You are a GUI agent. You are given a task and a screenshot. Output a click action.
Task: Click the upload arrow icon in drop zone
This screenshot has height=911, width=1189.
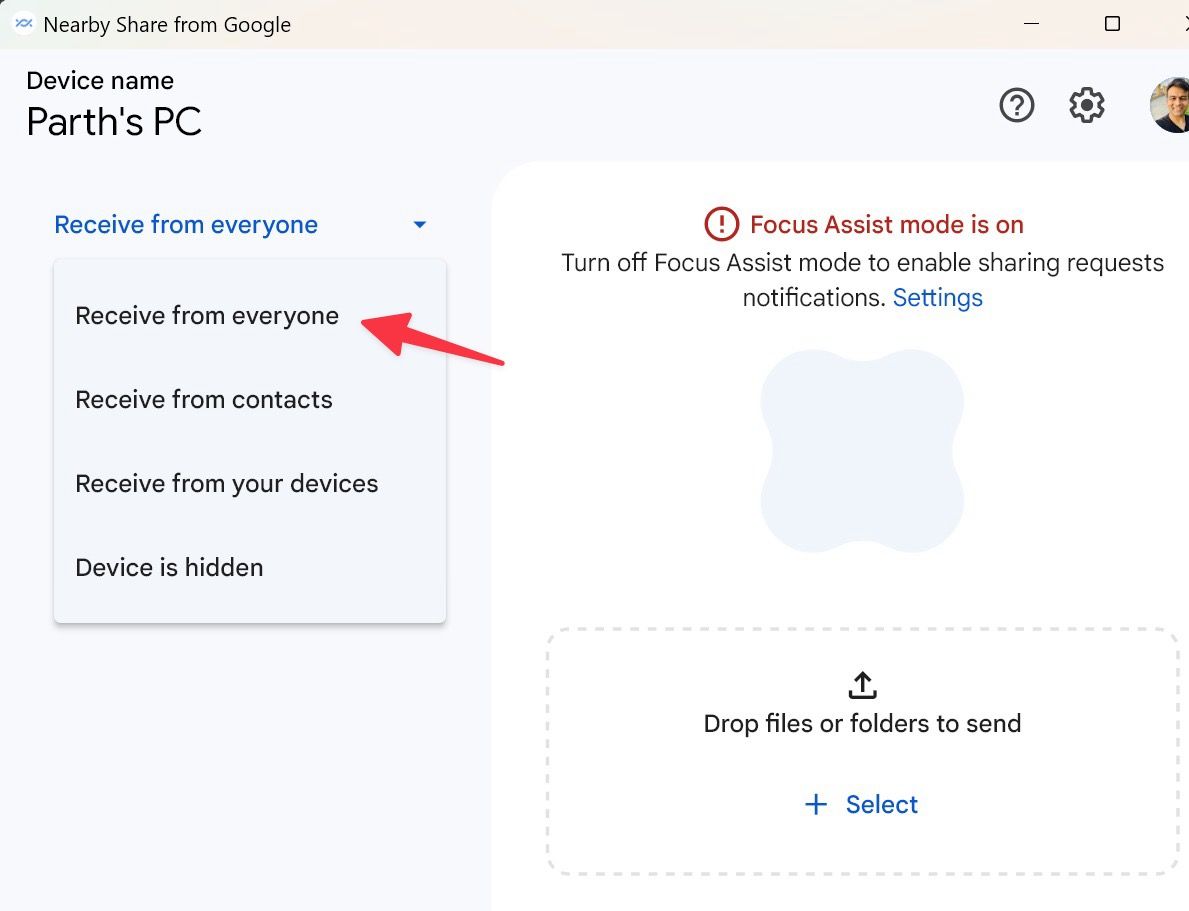(862, 685)
